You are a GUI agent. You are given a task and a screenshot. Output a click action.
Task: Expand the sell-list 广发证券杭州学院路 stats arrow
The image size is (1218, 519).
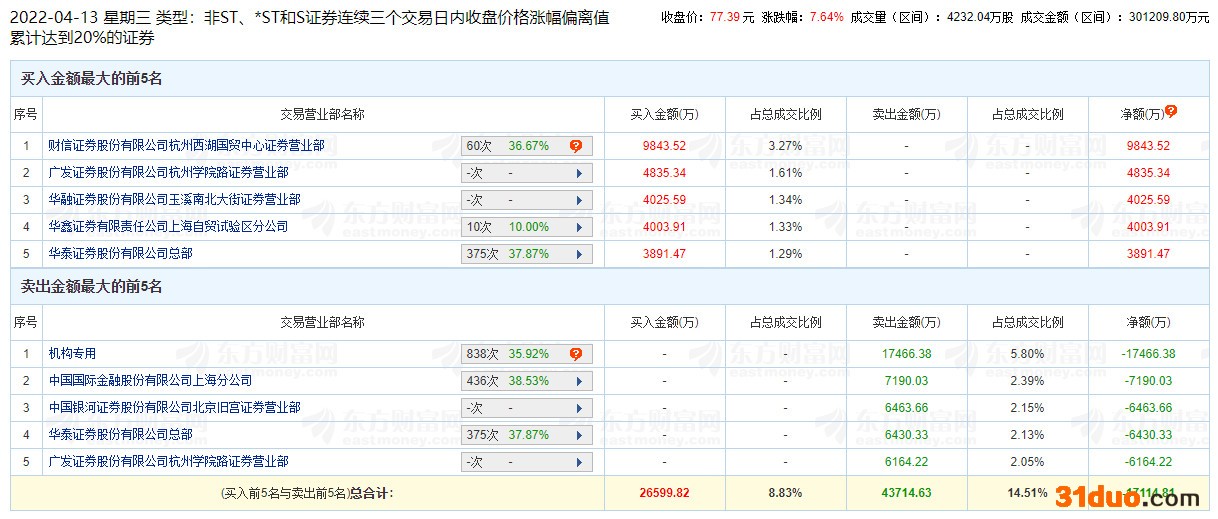[x=579, y=462]
